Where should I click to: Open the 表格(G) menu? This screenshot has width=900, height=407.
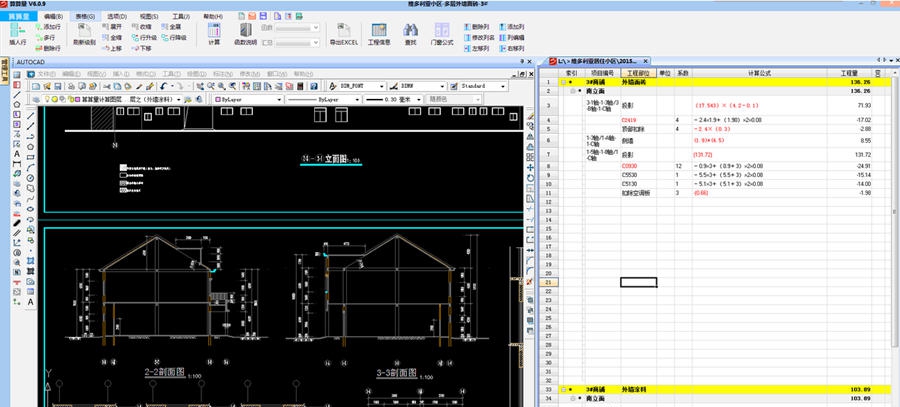tap(86, 17)
